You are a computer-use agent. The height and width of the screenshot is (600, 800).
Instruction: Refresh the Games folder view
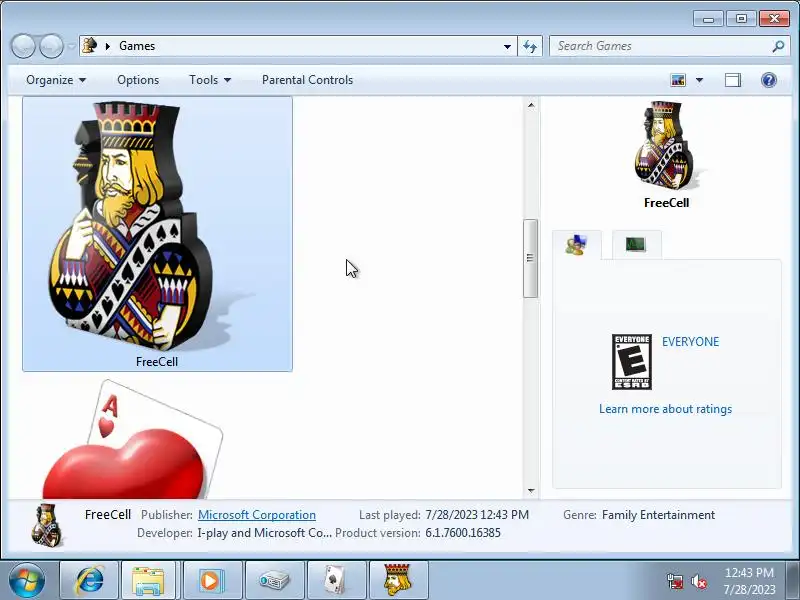coord(530,46)
